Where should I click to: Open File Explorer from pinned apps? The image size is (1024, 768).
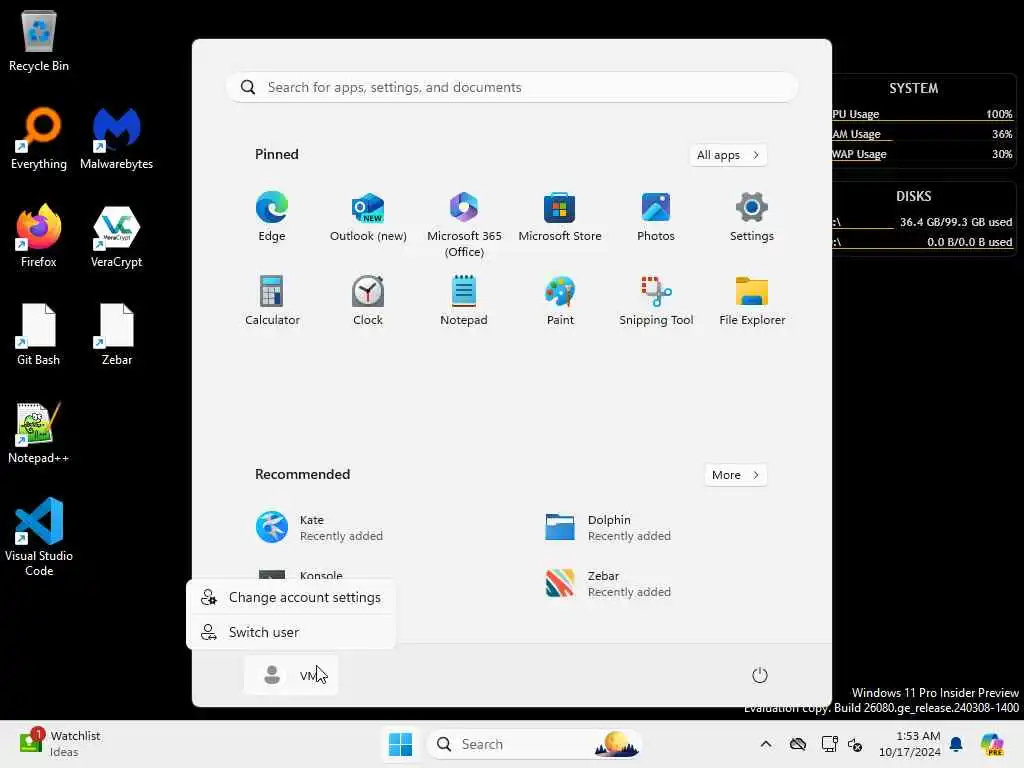tap(752, 300)
